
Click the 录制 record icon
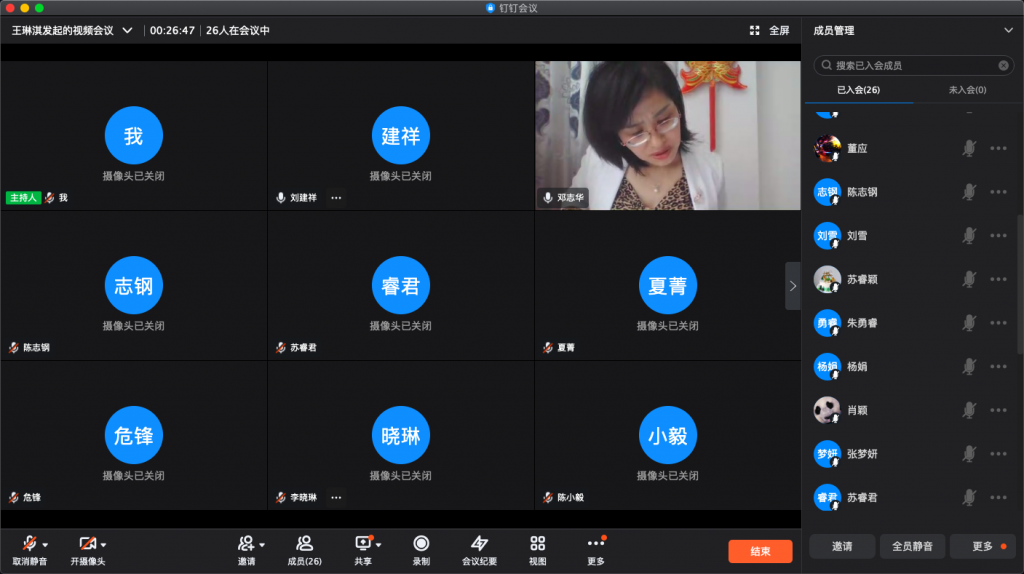pos(421,544)
